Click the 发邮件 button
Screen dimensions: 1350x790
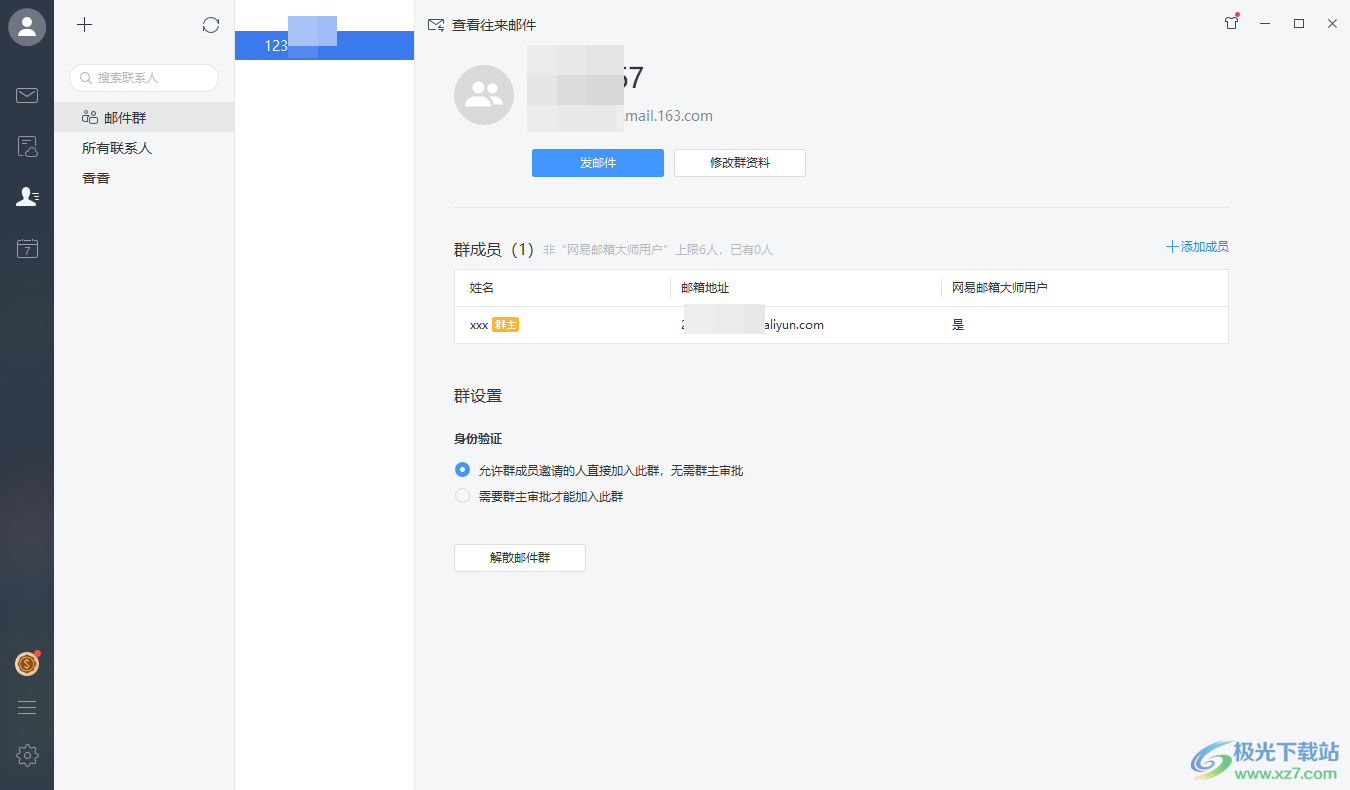coord(598,163)
